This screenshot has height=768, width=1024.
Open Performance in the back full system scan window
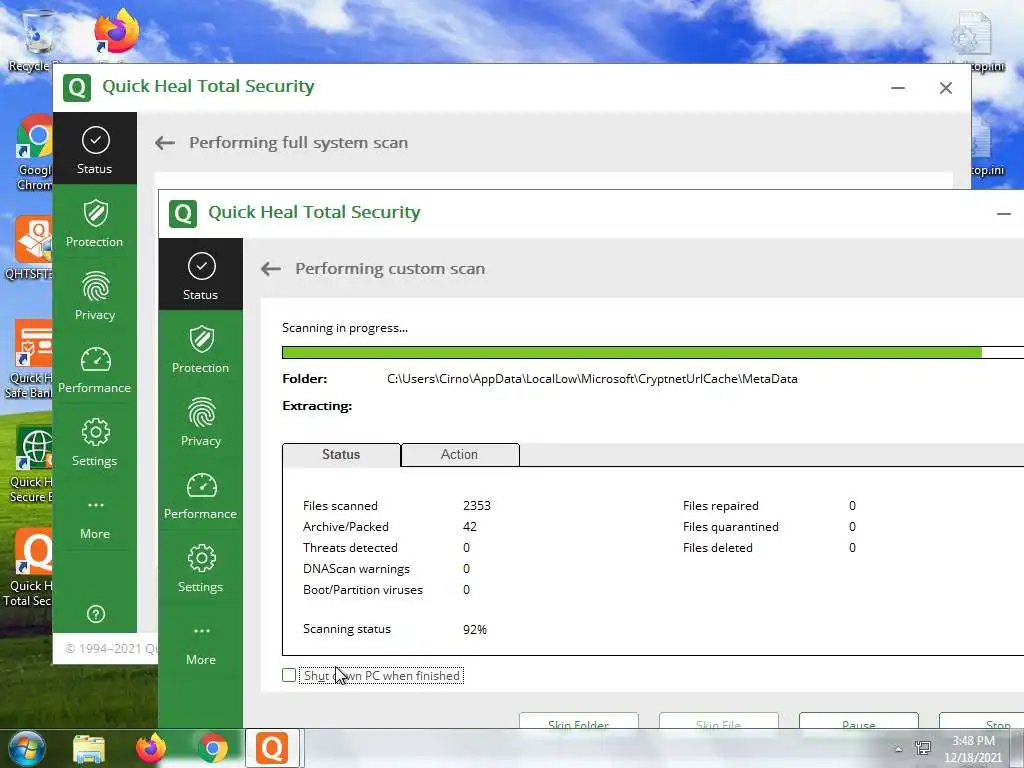tap(95, 369)
